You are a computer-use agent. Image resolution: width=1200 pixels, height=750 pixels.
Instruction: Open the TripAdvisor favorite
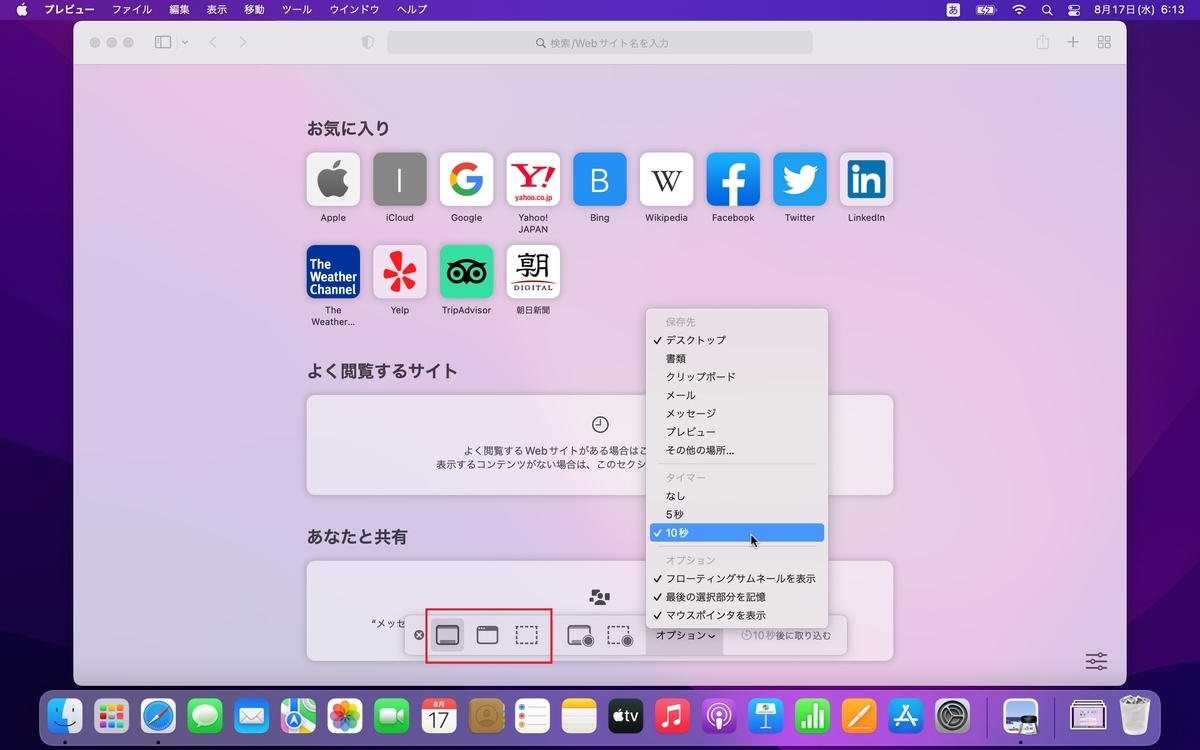[x=466, y=272]
